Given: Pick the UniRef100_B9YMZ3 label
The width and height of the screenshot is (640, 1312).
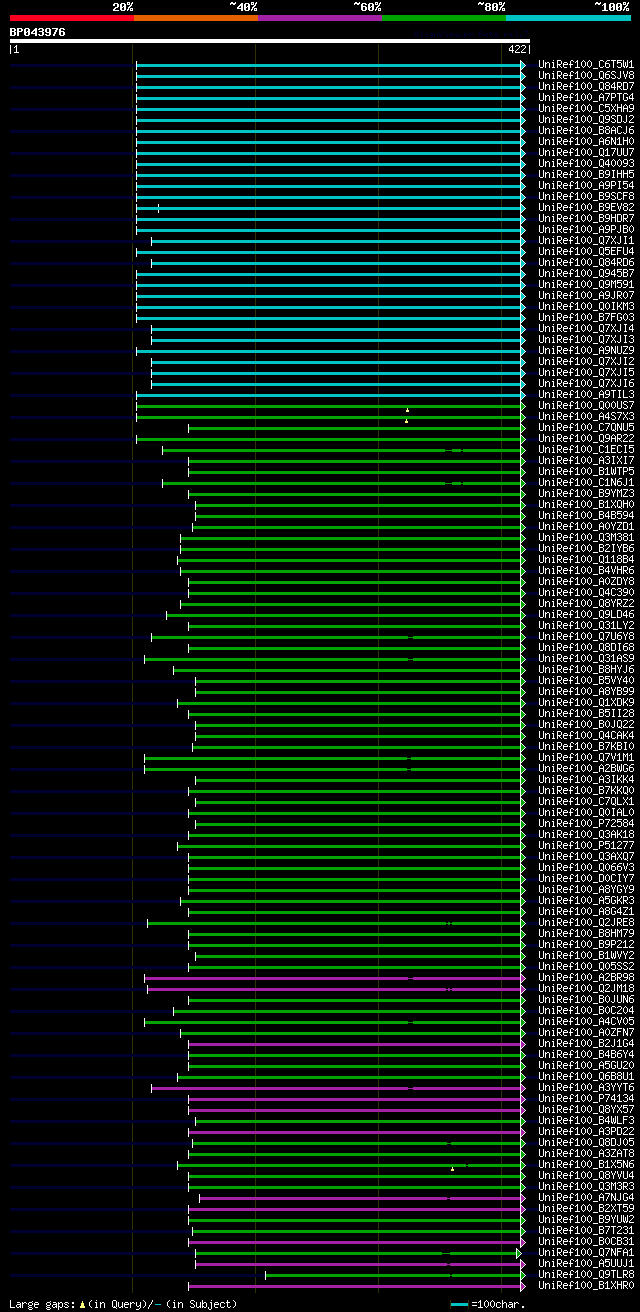Looking at the screenshot, I should click(x=586, y=493).
